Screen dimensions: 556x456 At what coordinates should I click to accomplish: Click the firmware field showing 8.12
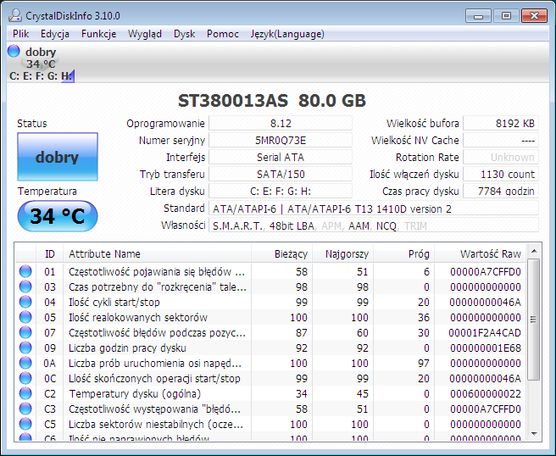(x=280, y=123)
